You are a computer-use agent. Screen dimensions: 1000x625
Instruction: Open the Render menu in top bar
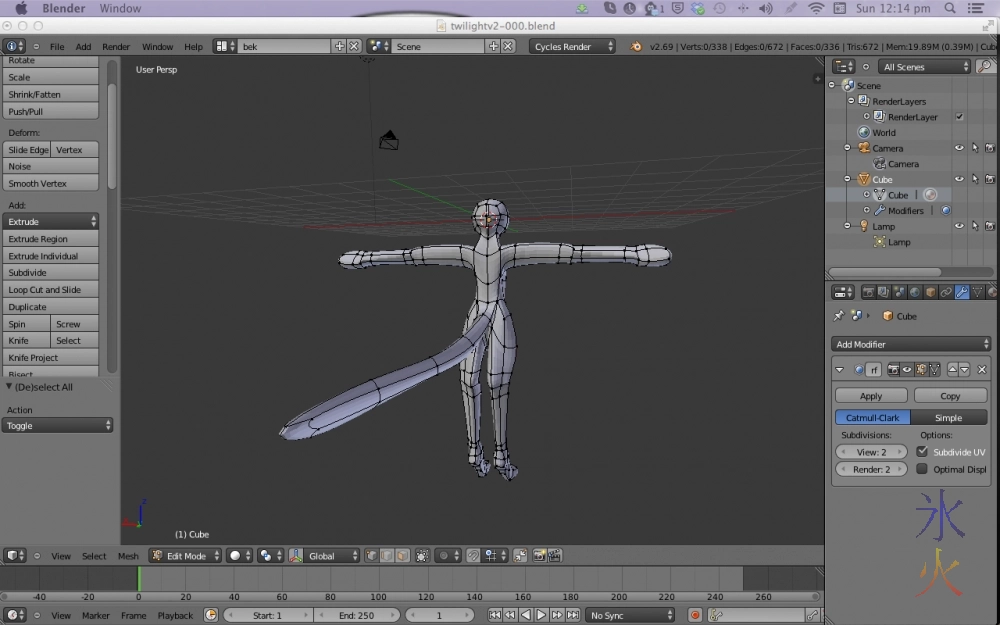116,46
